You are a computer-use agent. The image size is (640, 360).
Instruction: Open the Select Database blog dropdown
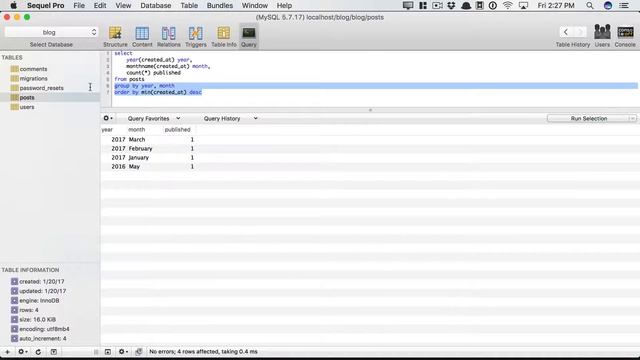[51, 32]
